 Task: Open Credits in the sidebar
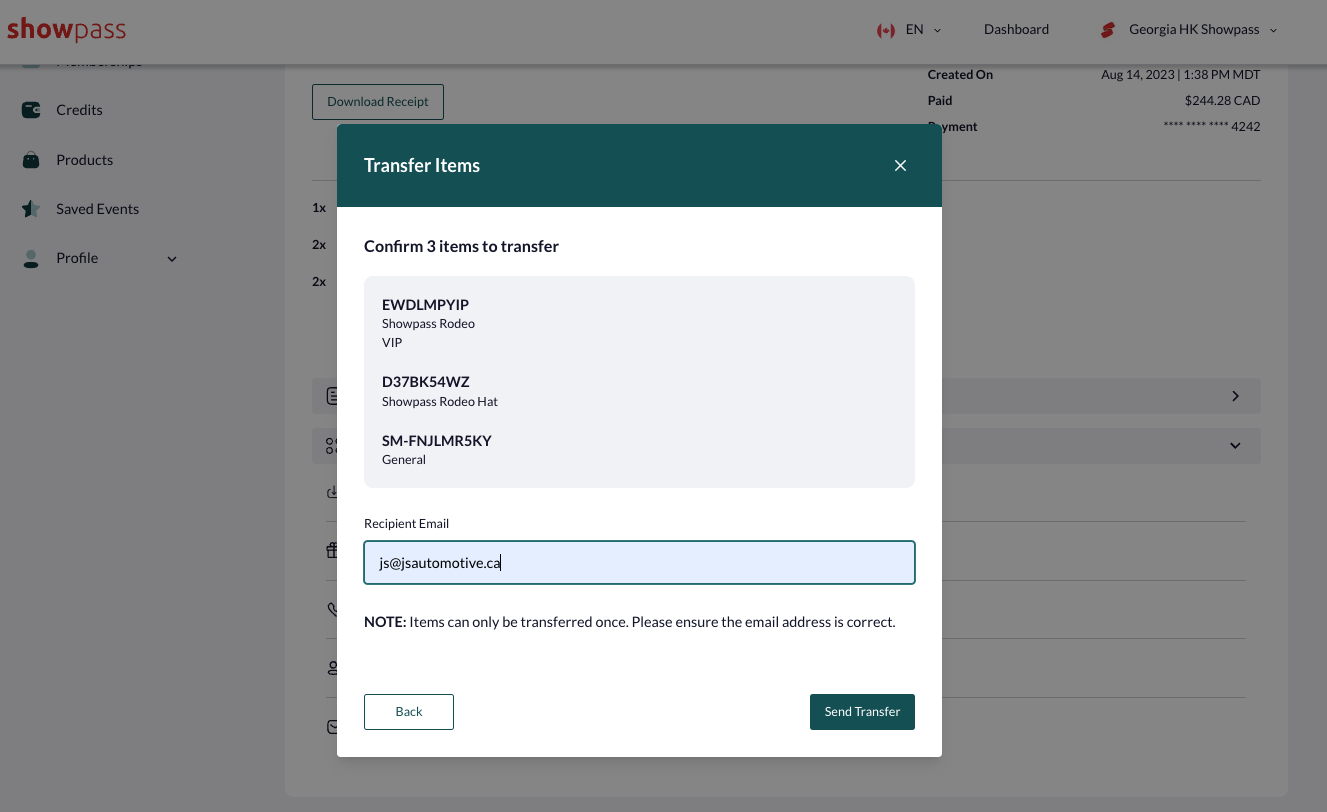(x=79, y=110)
